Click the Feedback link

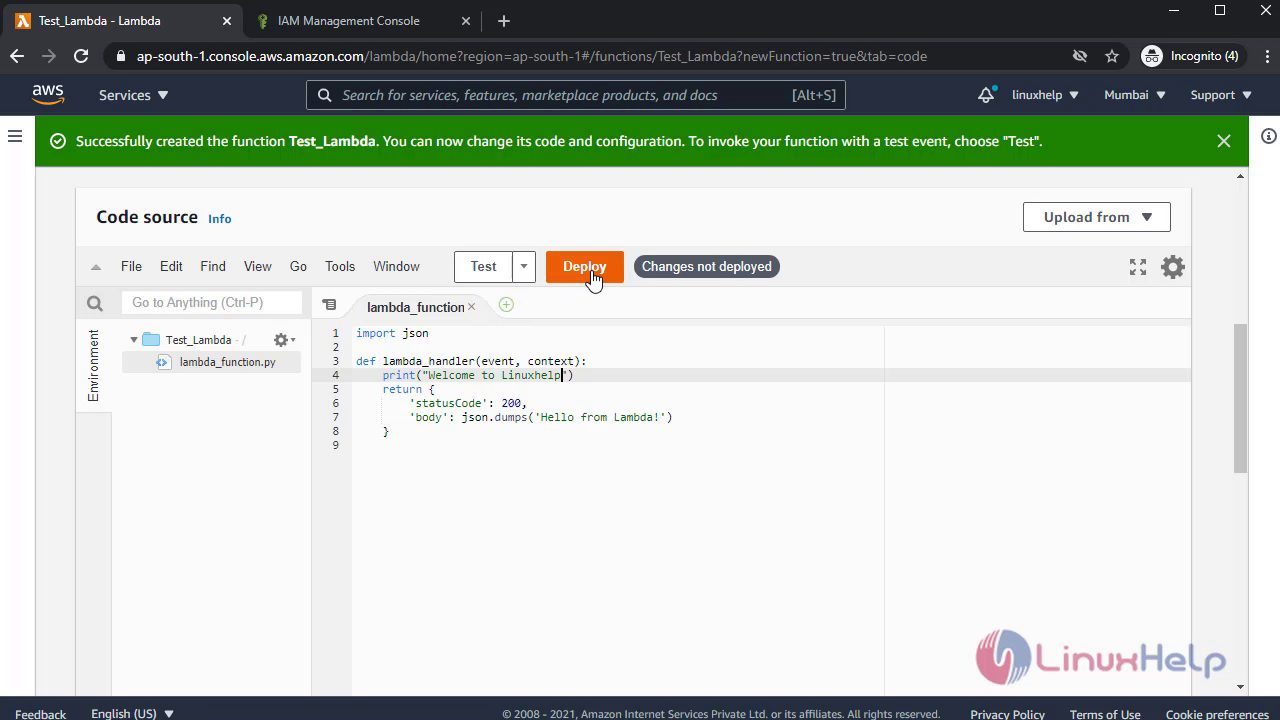coord(41,713)
